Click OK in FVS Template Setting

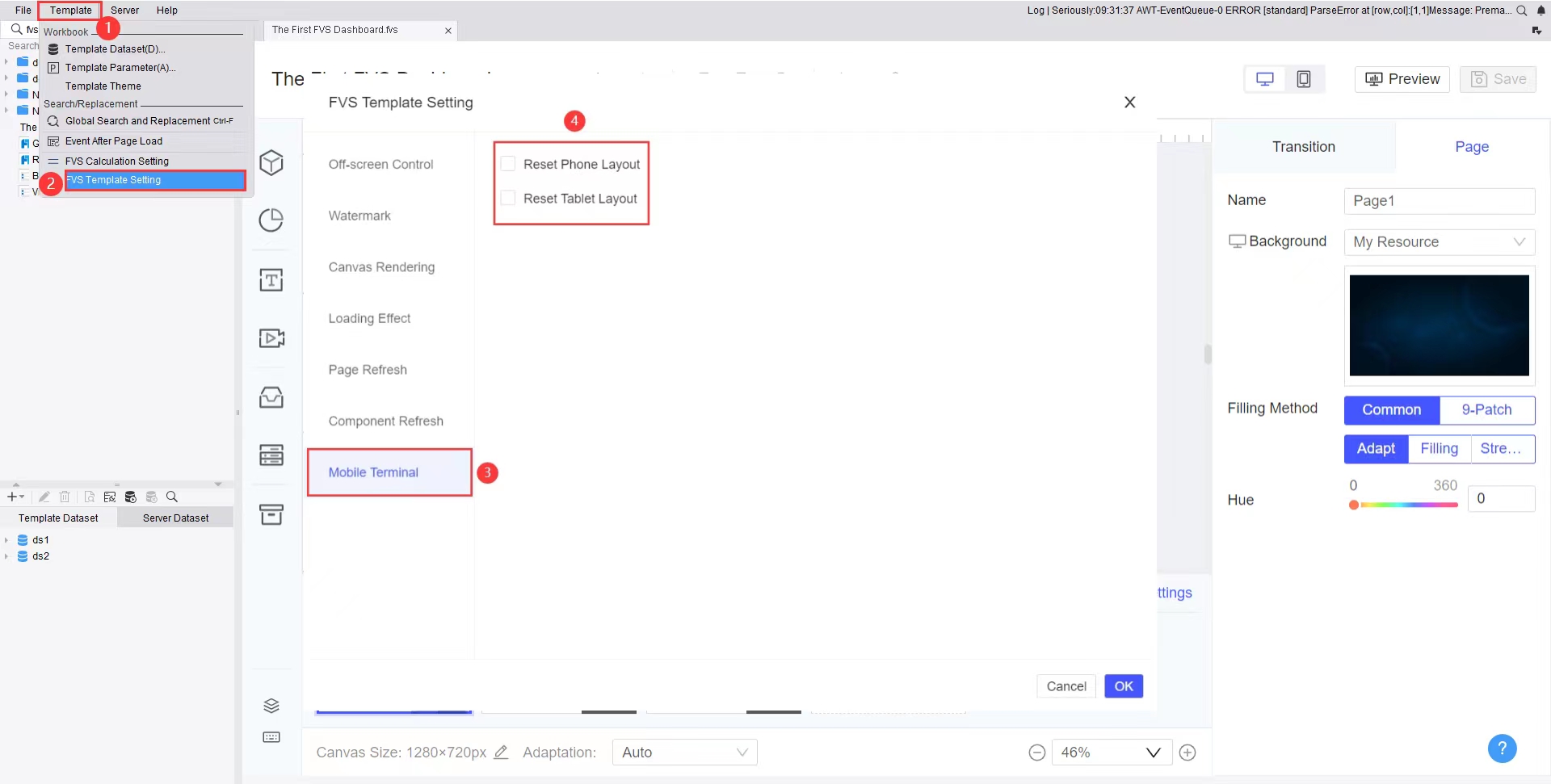coord(1123,686)
